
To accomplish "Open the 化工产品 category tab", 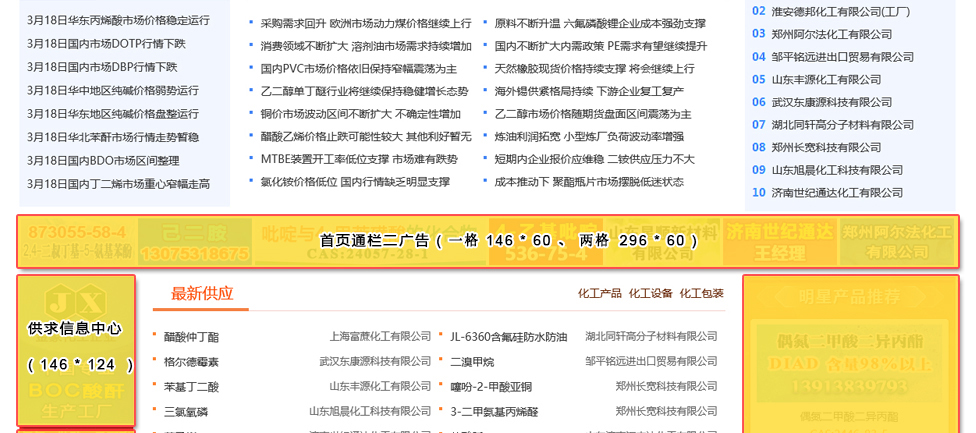I will pos(599,293).
